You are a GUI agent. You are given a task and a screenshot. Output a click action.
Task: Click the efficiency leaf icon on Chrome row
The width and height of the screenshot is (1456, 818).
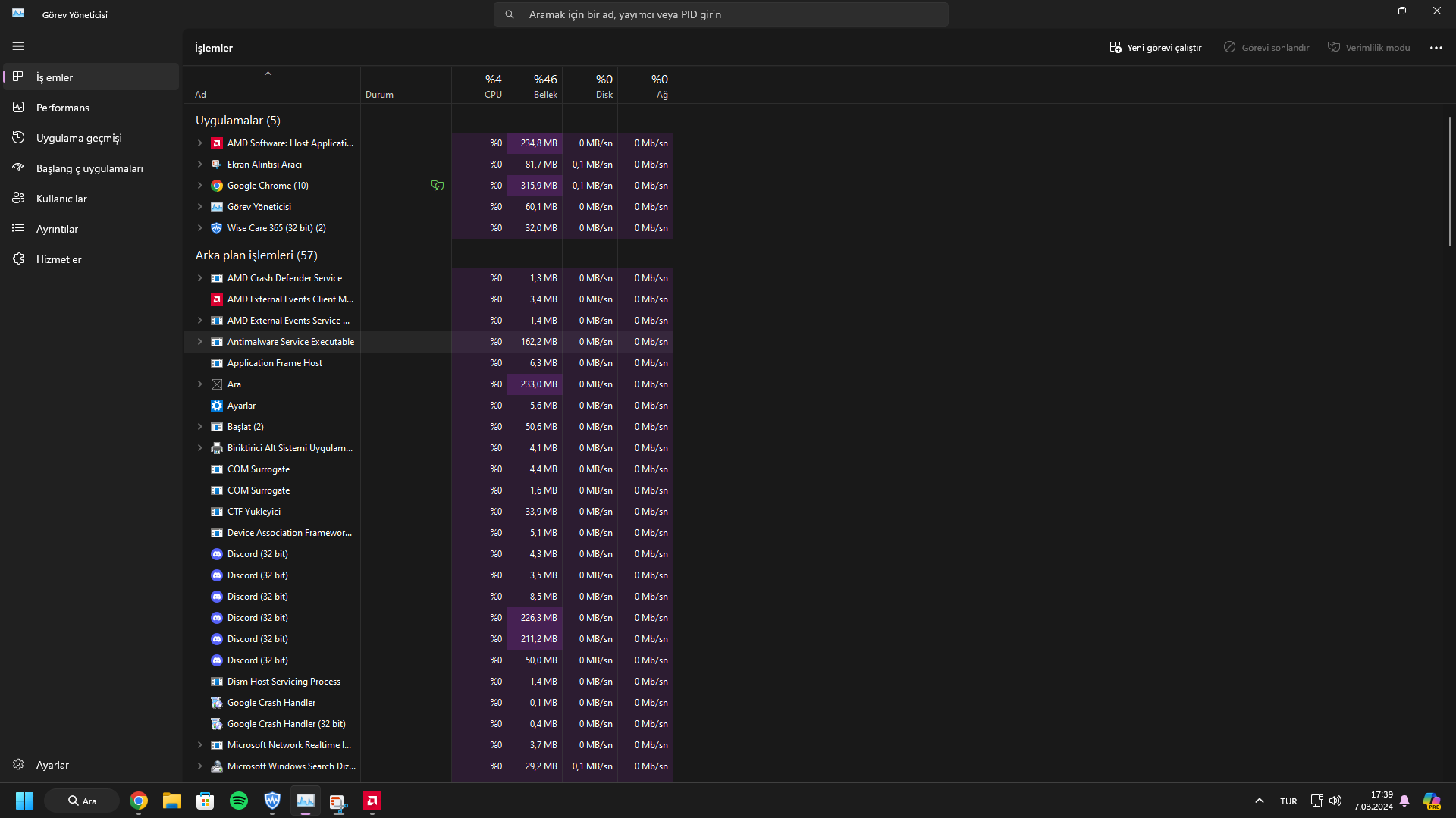(x=438, y=186)
